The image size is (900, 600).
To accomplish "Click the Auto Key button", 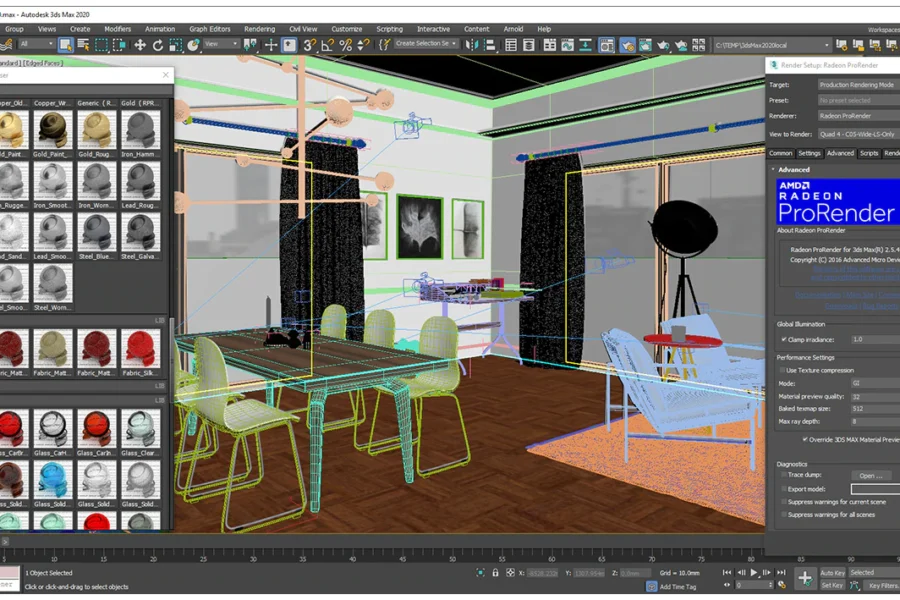I will [832, 573].
